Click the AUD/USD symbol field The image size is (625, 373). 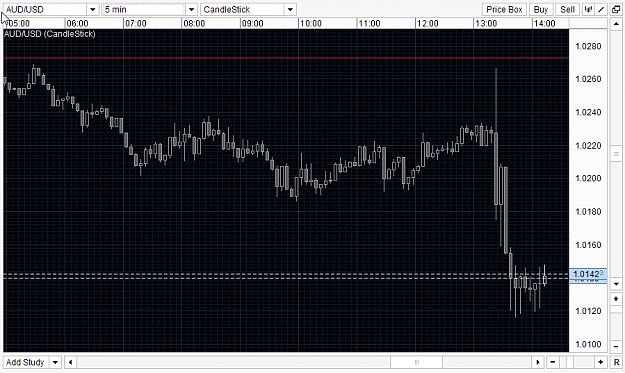pyautogui.click(x=45, y=9)
